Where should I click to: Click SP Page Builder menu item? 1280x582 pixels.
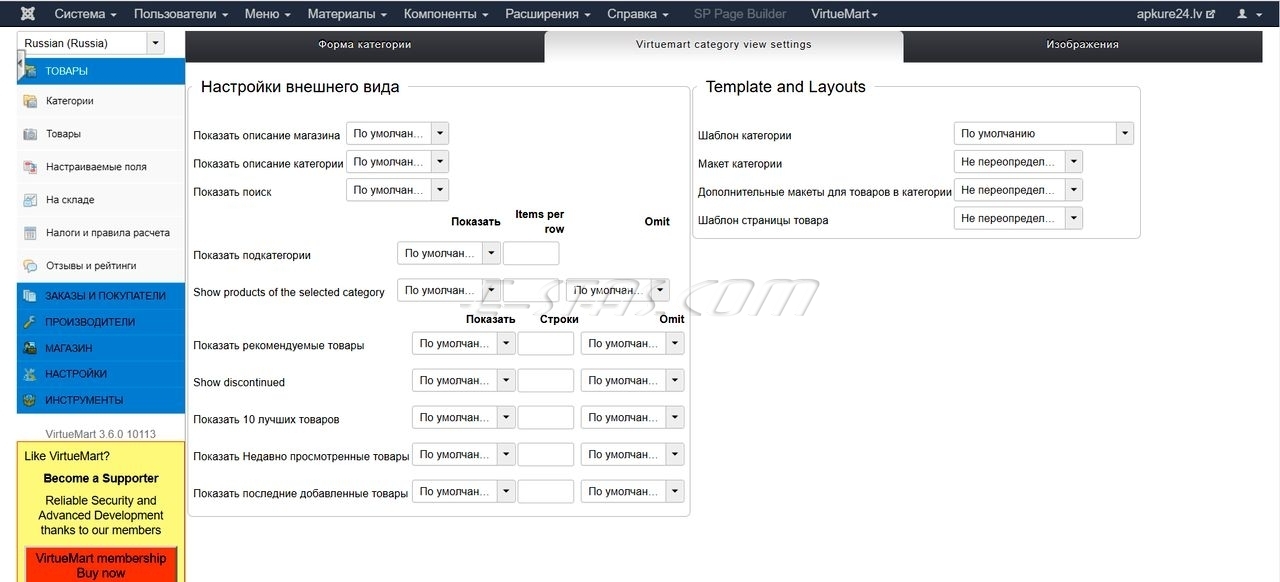click(x=740, y=14)
